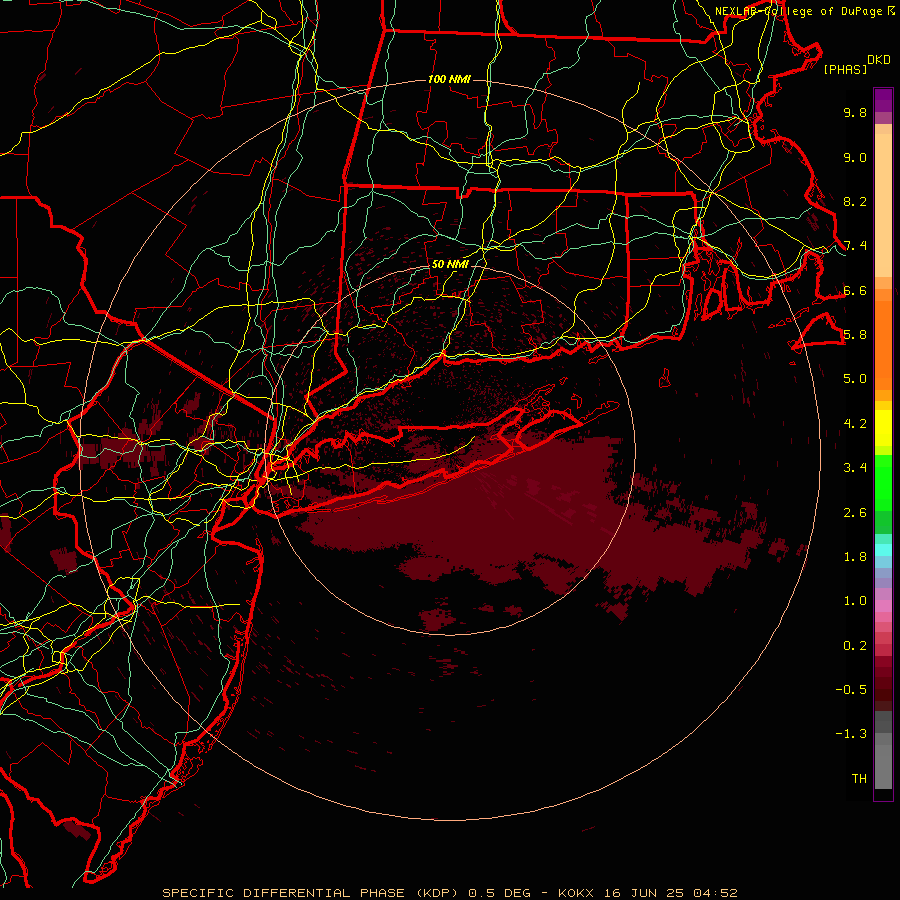This screenshot has width=900, height=900.
Task: Click the -0.5 scale value
Action: [x=851, y=690]
